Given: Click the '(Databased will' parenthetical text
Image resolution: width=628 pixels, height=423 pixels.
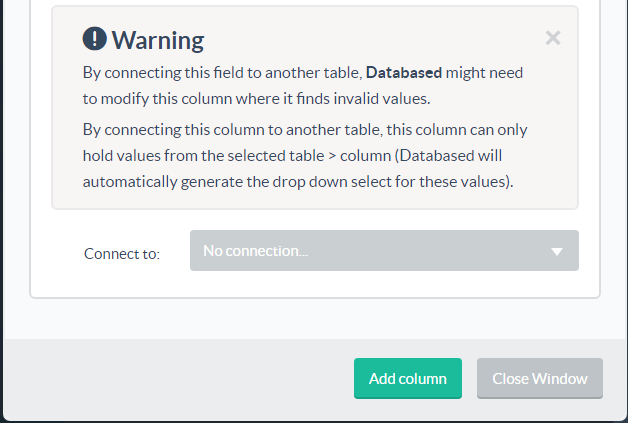Looking at the screenshot, I should [x=449, y=155].
